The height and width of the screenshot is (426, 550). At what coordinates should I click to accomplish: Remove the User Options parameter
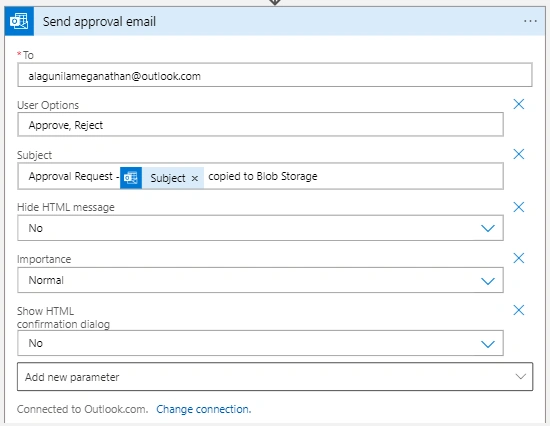click(519, 104)
